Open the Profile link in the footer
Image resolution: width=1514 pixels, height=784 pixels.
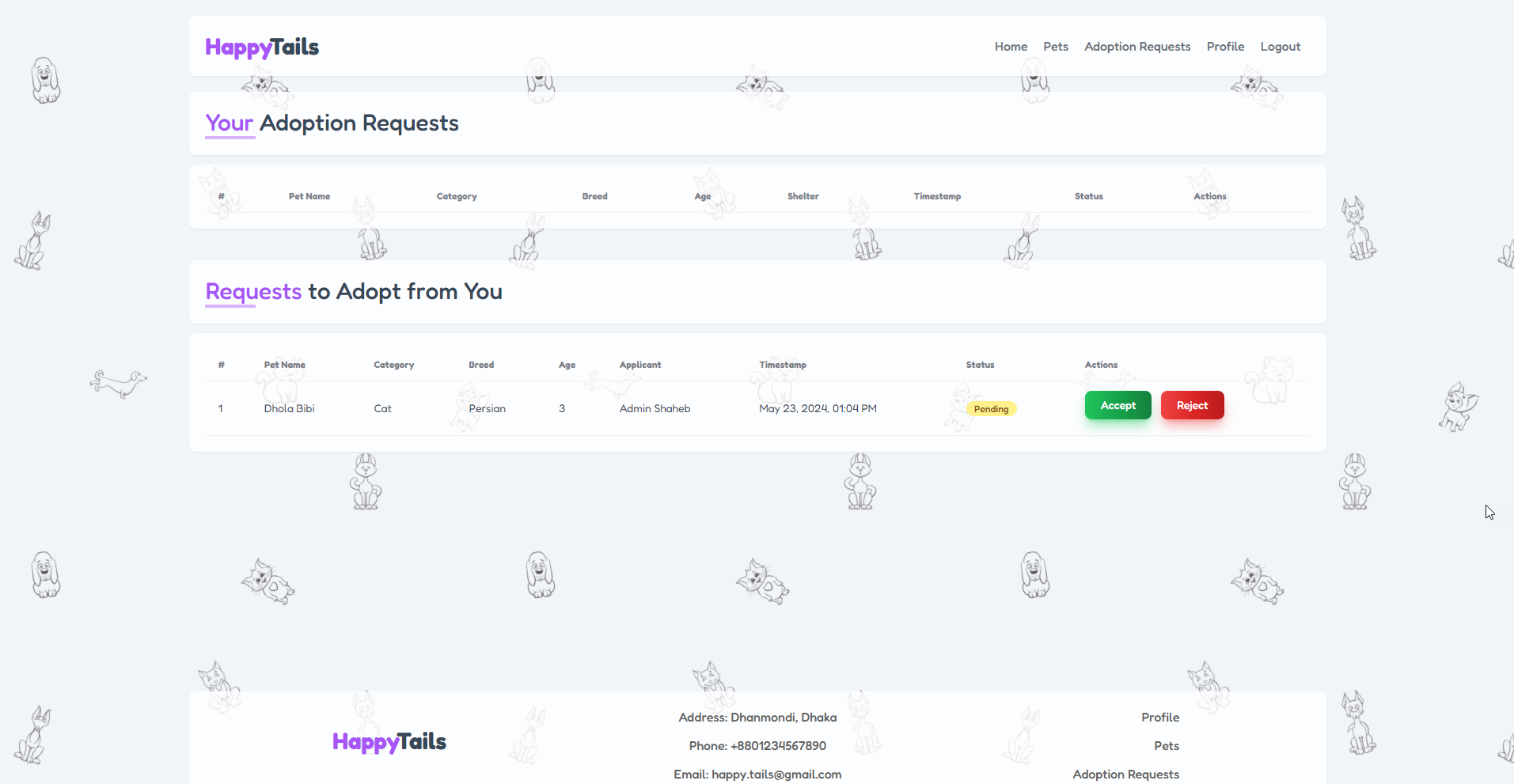1159,718
